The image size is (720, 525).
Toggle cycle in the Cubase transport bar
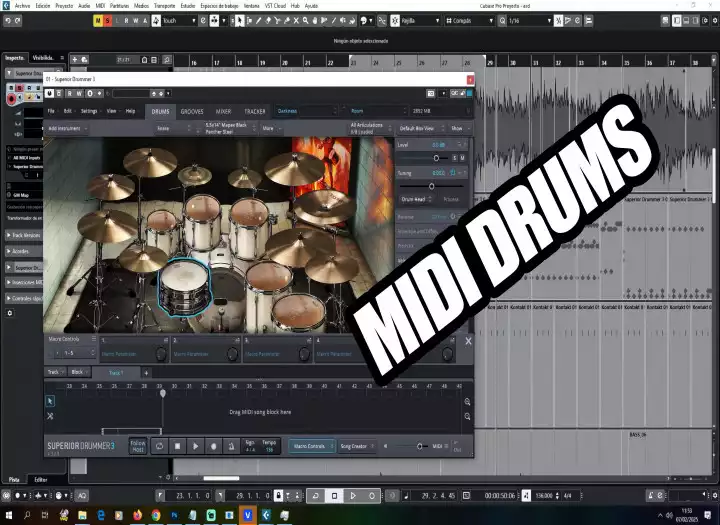[315, 496]
